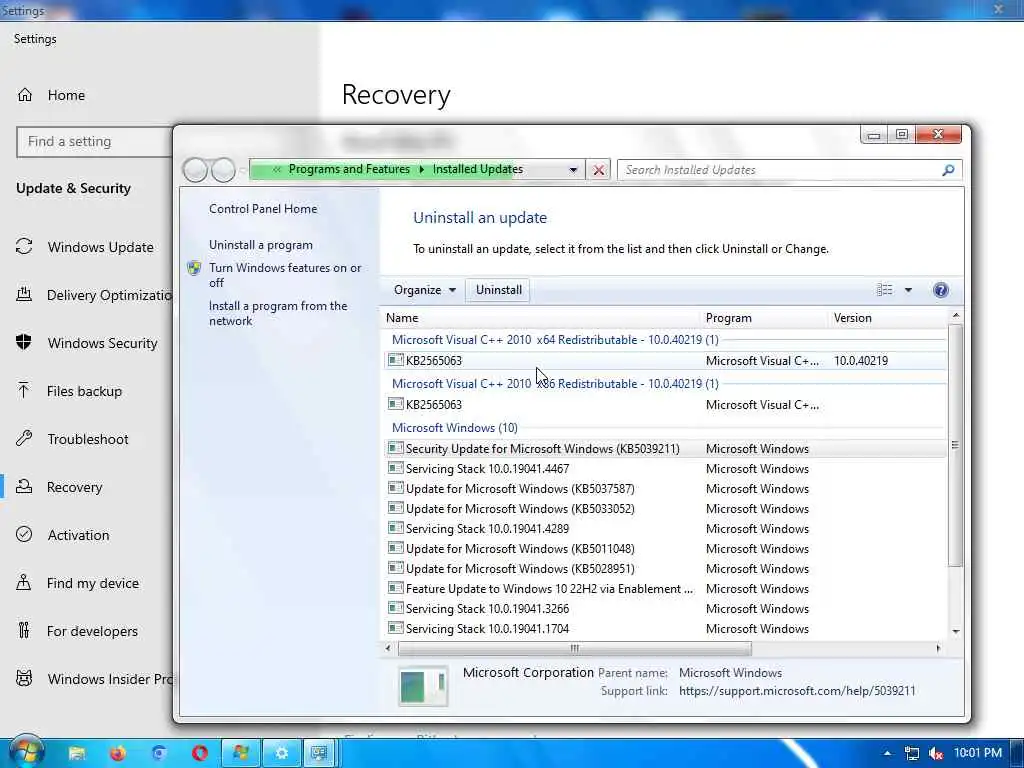
Task: Click the Uninstall toolbar button
Action: (498, 290)
